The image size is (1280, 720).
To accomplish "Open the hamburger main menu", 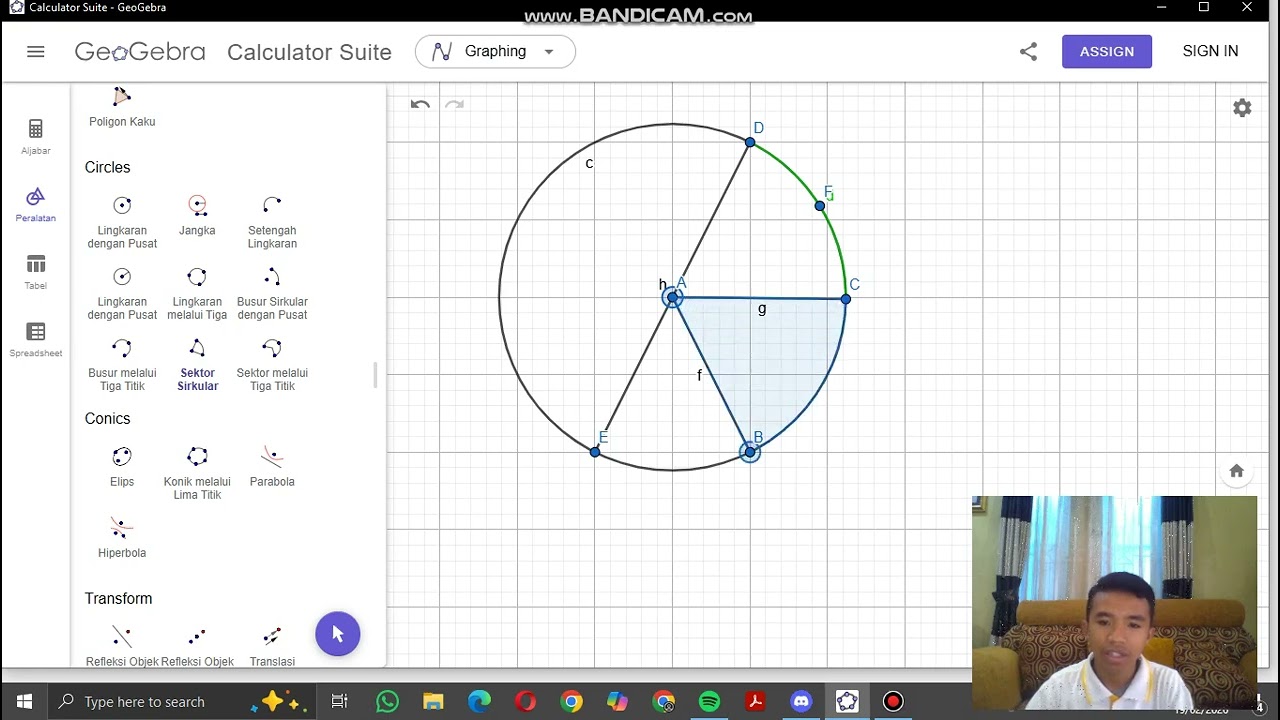I will pyautogui.click(x=36, y=51).
